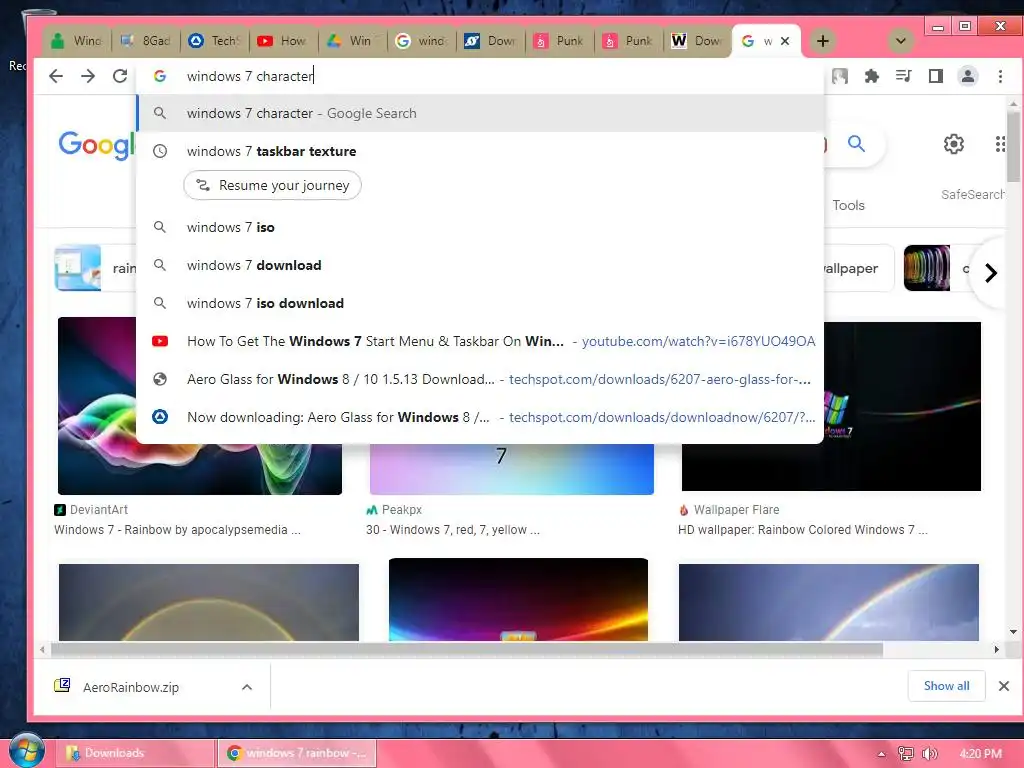Reload the page with the refresh icon

[x=120, y=76]
